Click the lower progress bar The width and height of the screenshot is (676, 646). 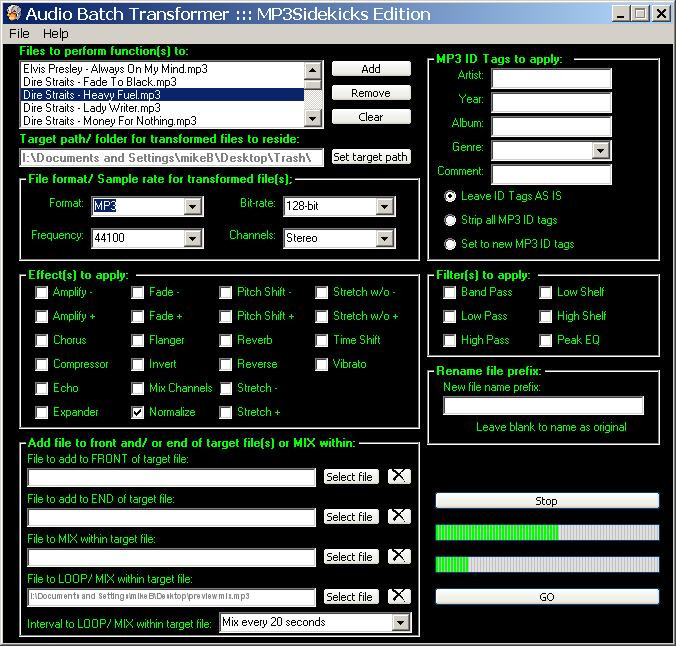click(x=547, y=564)
